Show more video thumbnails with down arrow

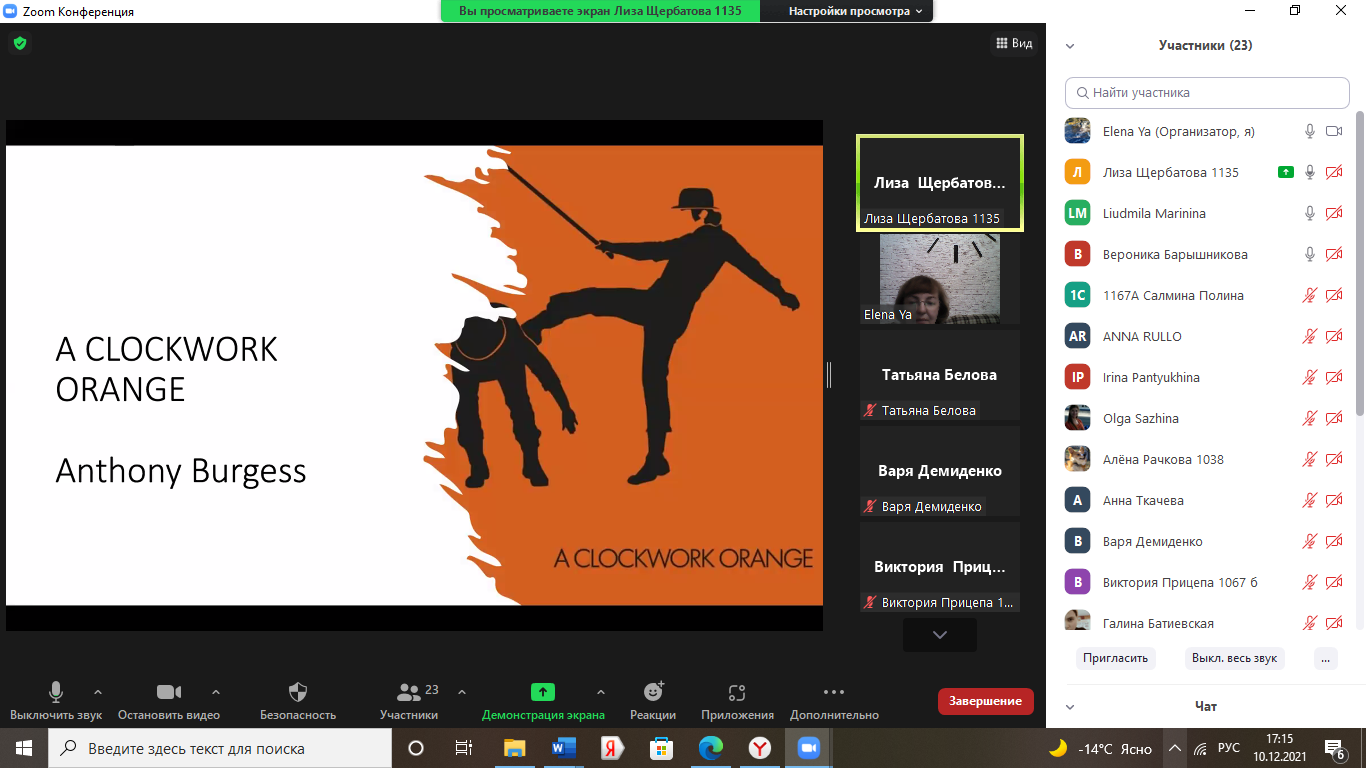coord(940,634)
